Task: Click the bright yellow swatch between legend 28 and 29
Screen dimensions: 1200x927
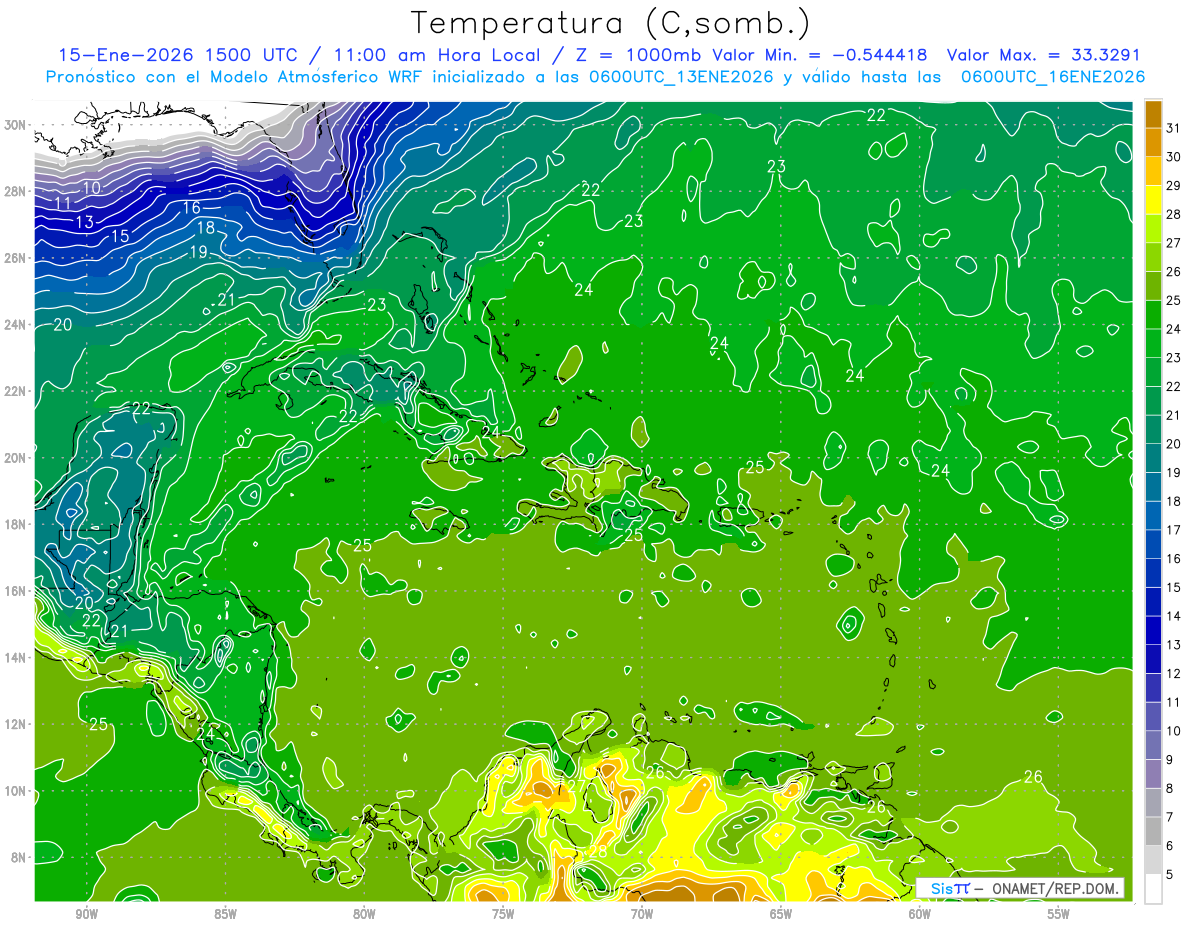Action: tap(1153, 199)
